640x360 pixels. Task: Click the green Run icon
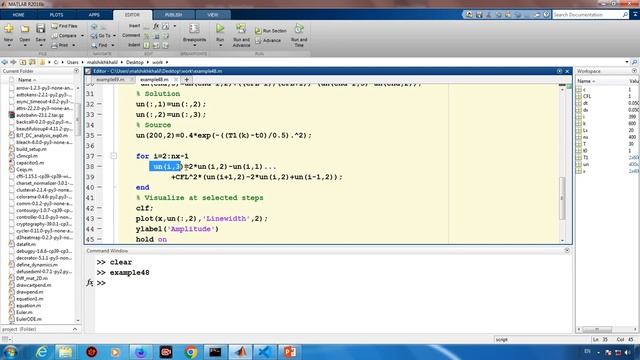[x=220, y=28]
